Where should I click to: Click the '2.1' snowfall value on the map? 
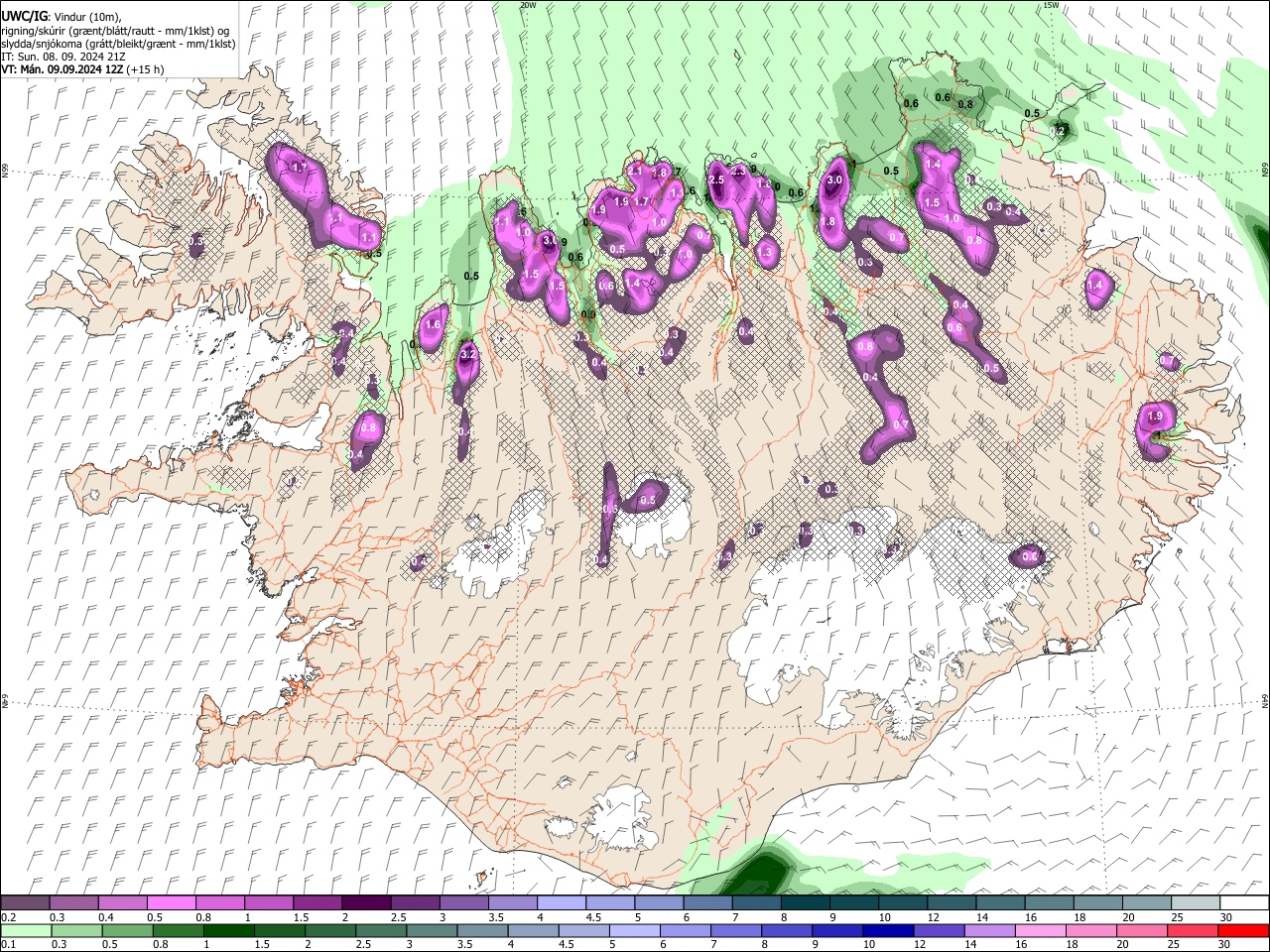pyautogui.click(x=636, y=171)
